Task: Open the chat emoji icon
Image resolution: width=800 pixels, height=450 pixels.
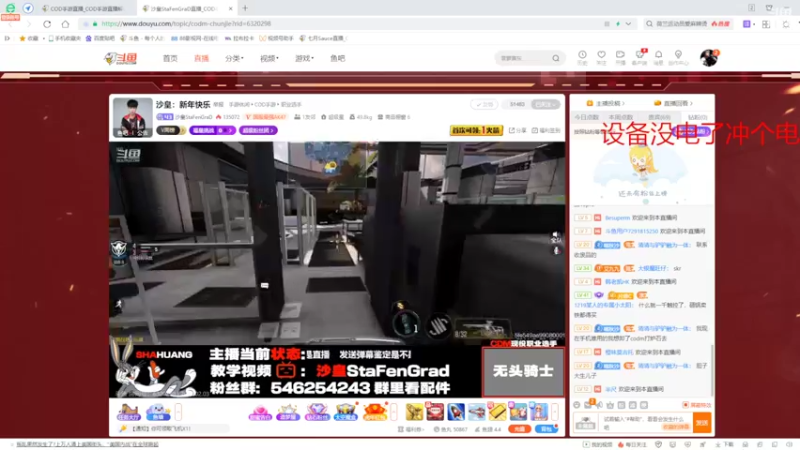Action: tap(577, 405)
